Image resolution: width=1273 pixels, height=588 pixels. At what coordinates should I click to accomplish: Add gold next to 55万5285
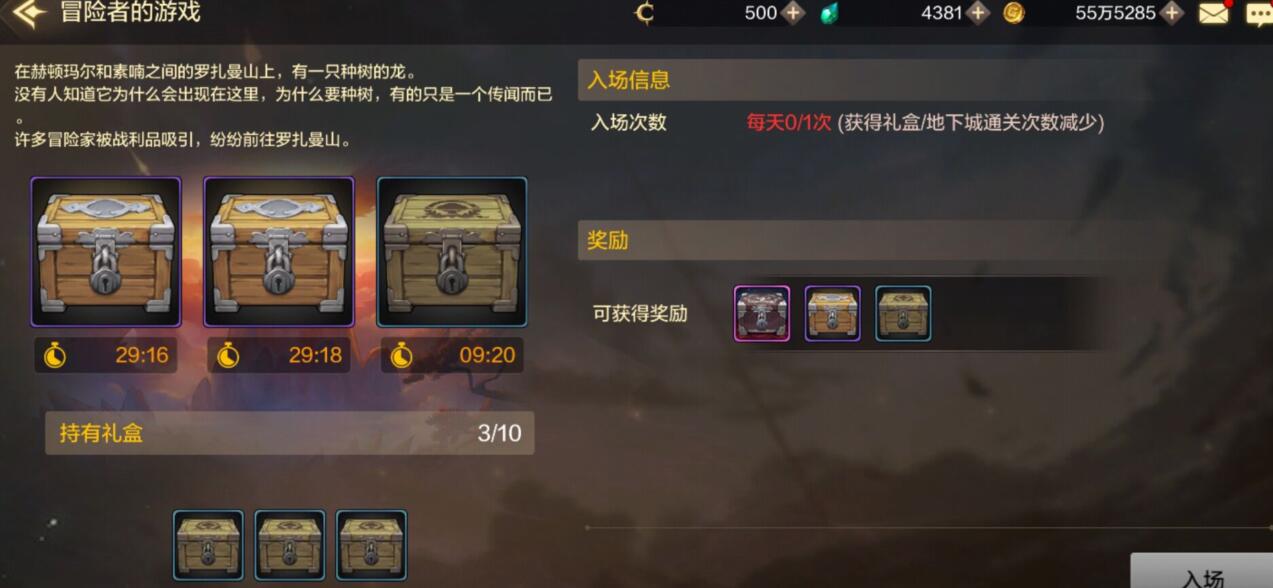pos(1172,13)
